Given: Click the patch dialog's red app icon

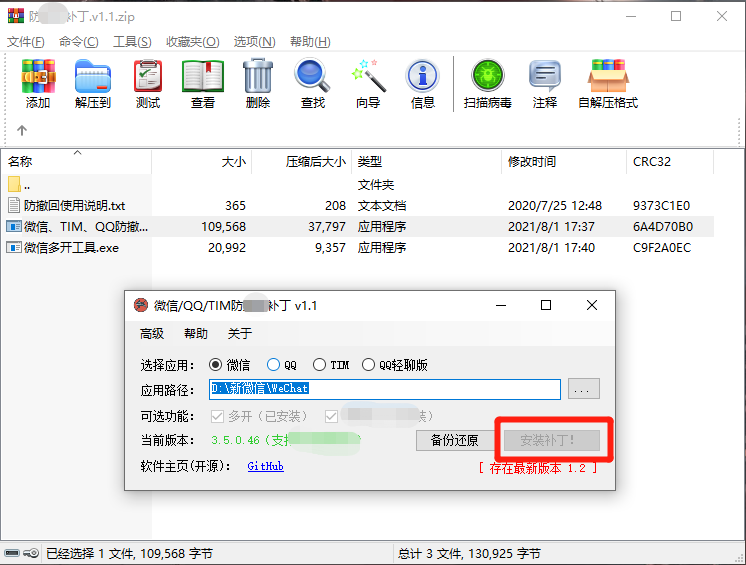Looking at the screenshot, I should click(x=141, y=305).
